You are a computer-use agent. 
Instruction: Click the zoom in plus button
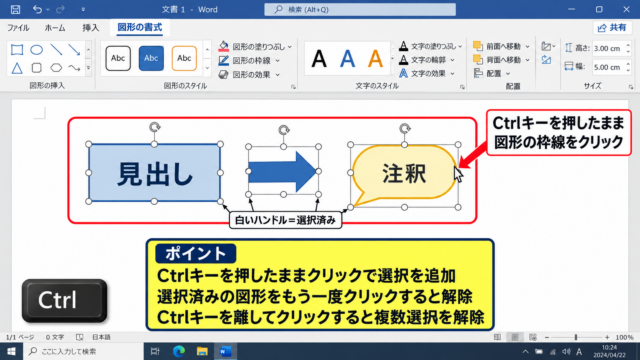(607, 337)
